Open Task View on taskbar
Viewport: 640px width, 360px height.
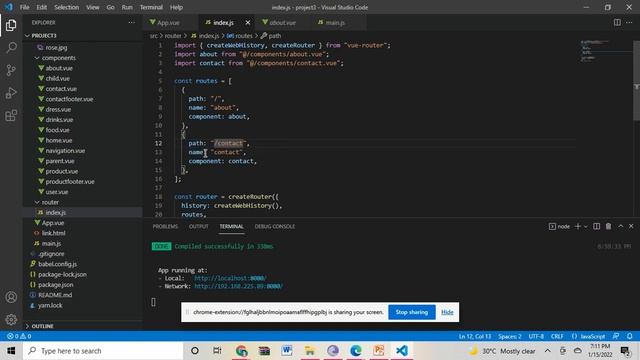[x=217, y=351]
